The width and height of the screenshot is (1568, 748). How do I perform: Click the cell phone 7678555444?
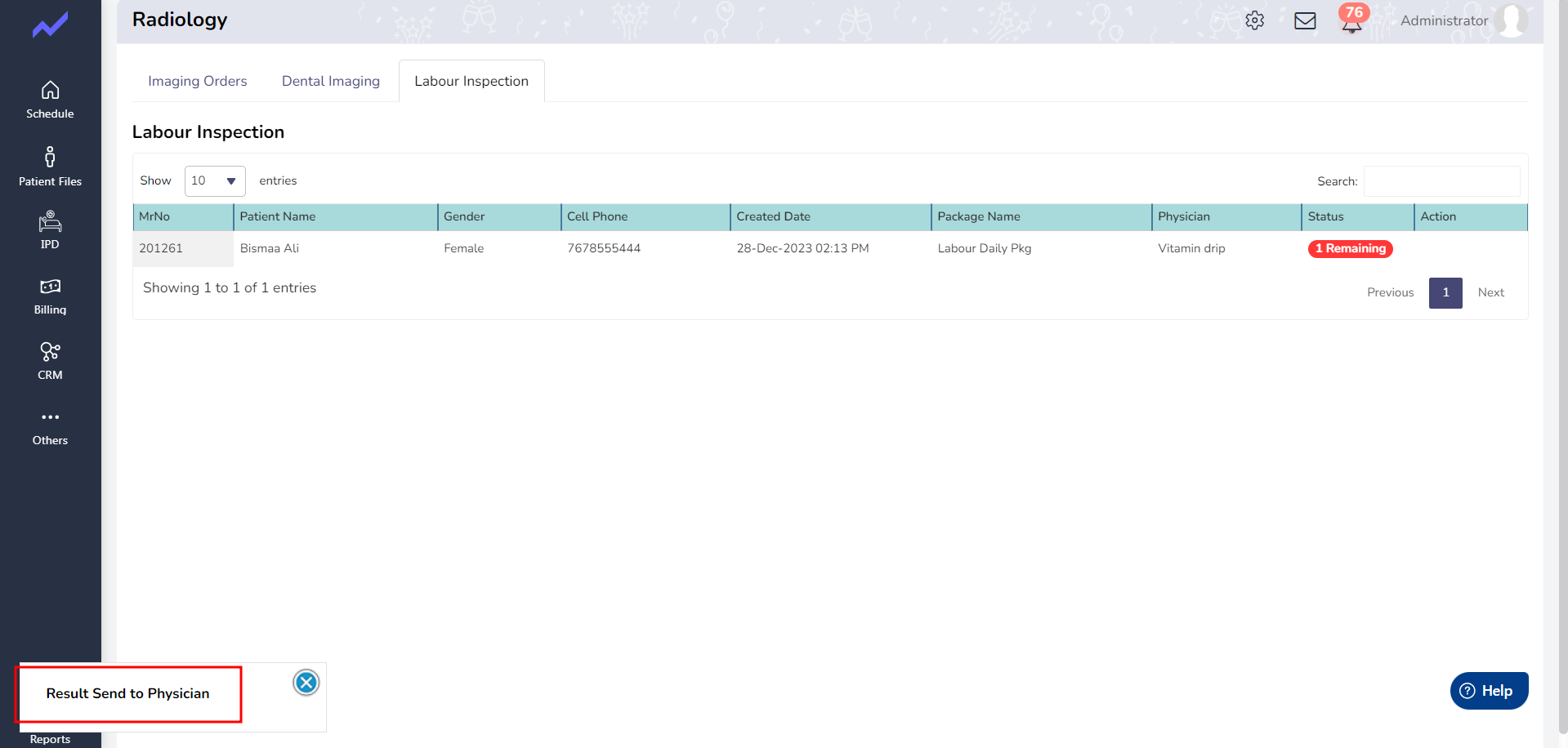[604, 248]
